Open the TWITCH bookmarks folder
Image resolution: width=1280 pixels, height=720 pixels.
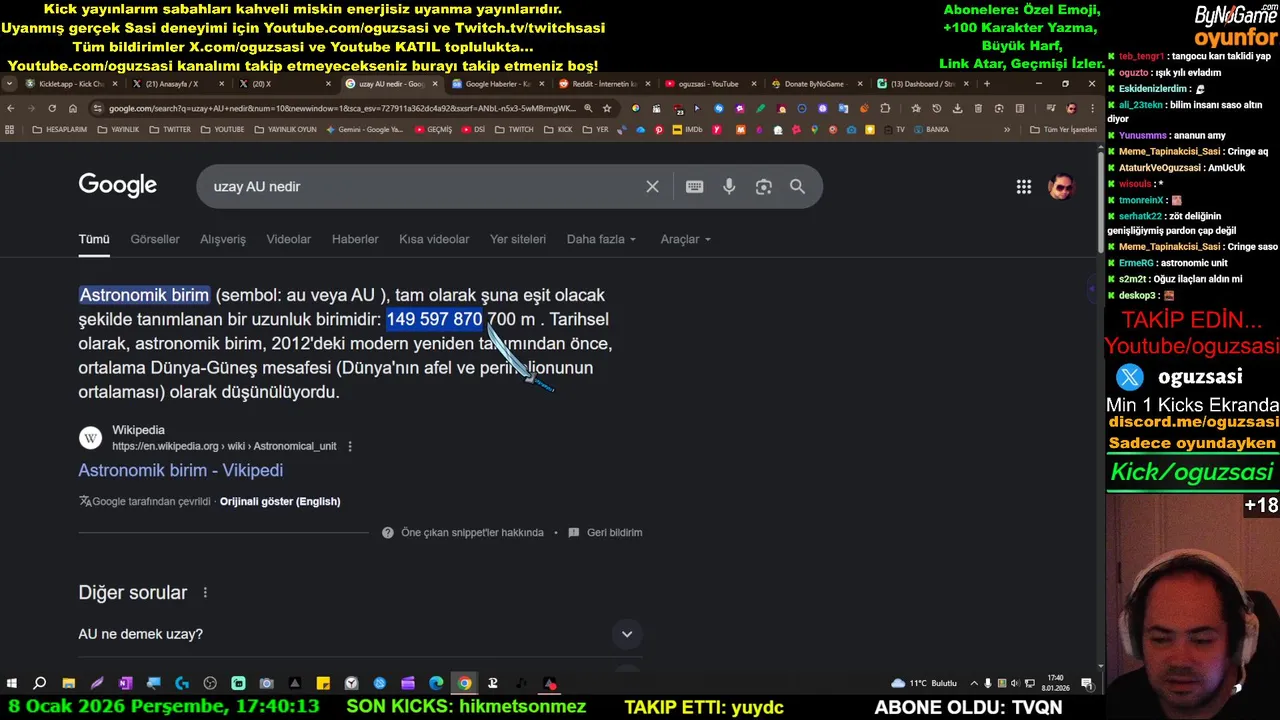pos(514,129)
